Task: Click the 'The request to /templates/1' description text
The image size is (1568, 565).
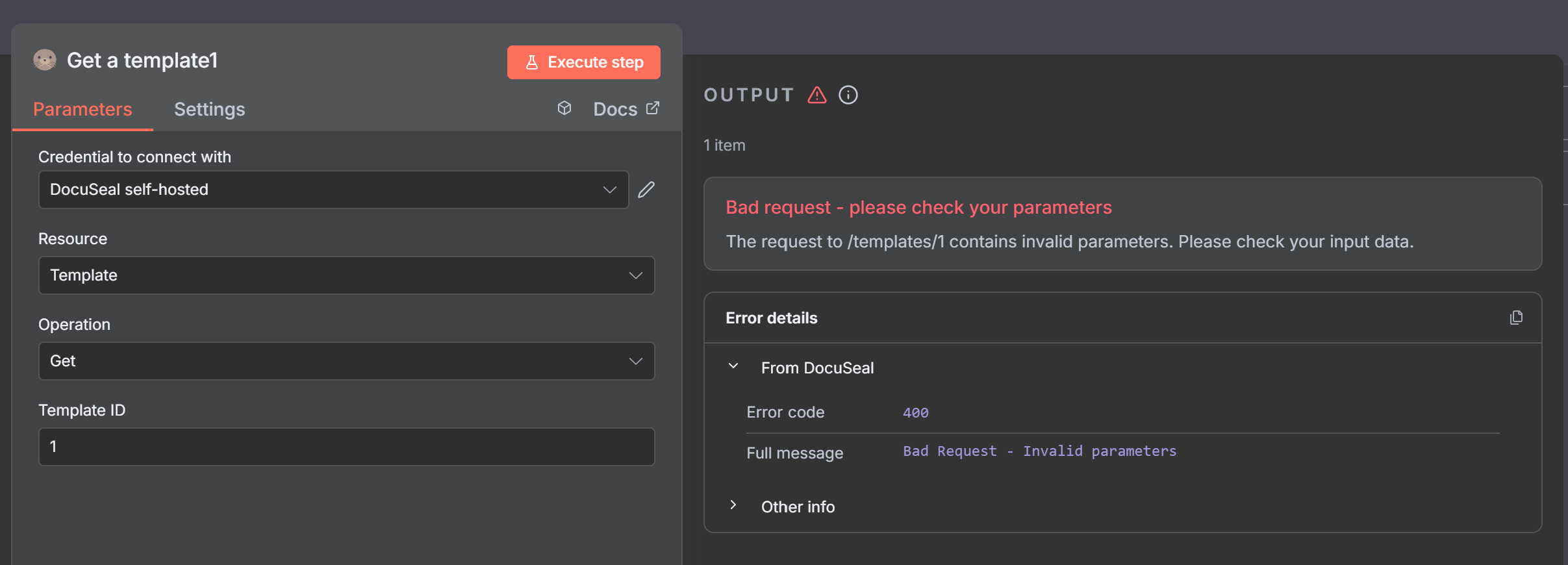Action: [1070, 242]
